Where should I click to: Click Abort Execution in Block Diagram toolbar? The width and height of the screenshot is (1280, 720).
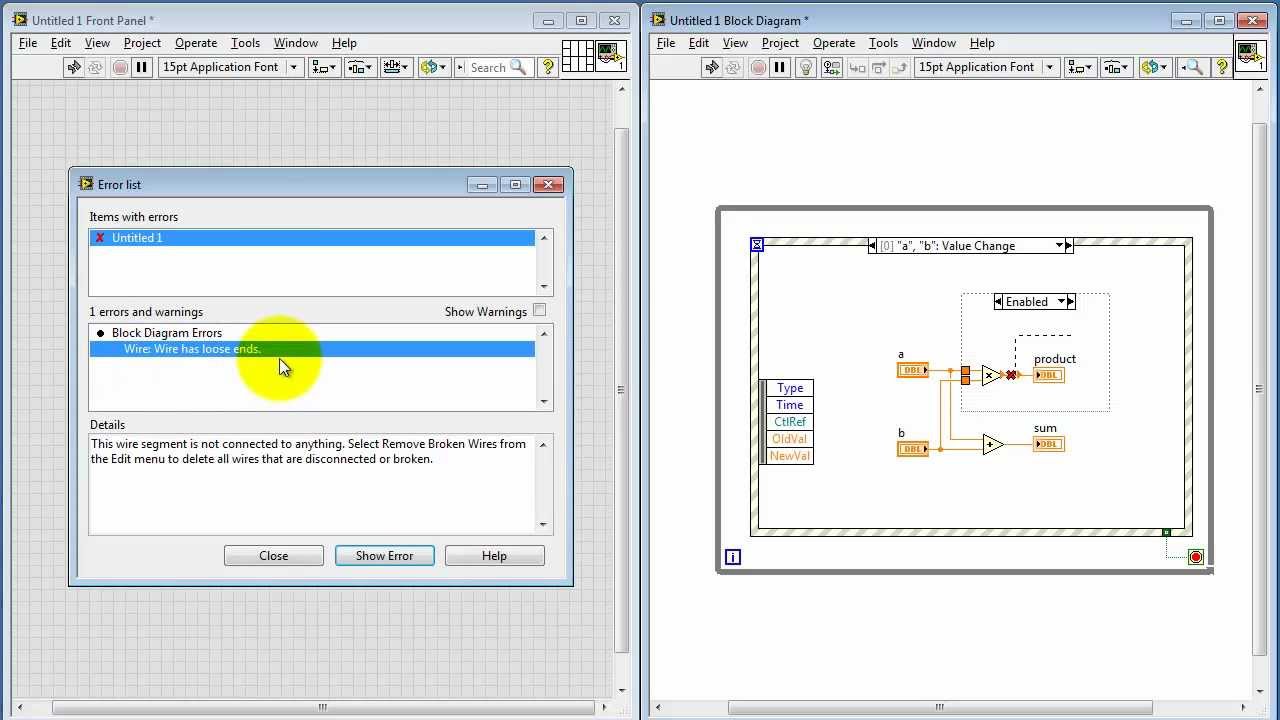pyautogui.click(x=758, y=67)
